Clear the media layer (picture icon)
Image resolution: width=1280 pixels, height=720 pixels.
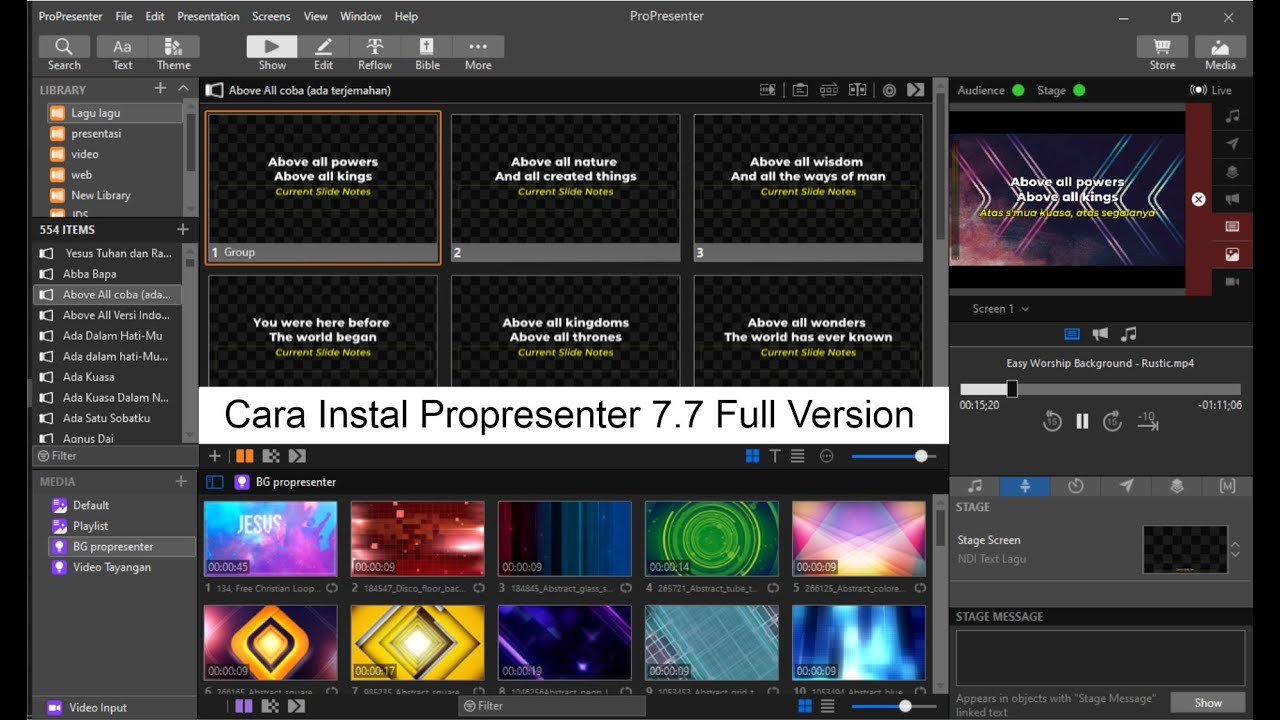1233,255
